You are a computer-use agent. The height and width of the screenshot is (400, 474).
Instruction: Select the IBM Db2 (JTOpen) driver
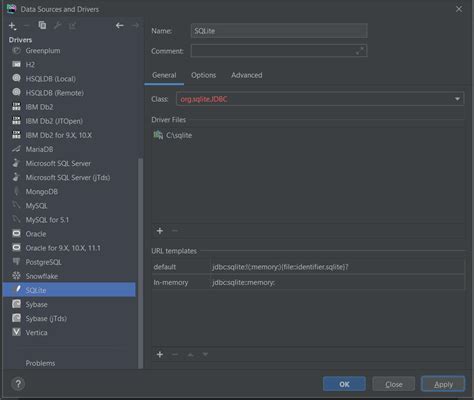pyautogui.click(x=69, y=121)
